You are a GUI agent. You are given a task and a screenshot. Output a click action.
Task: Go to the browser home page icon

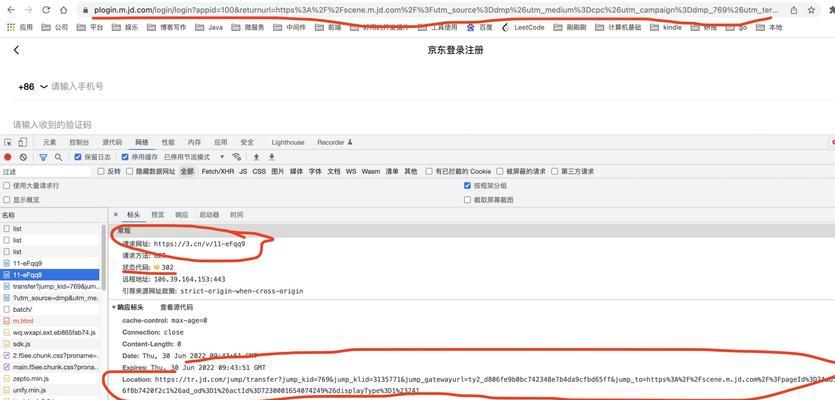point(63,10)
